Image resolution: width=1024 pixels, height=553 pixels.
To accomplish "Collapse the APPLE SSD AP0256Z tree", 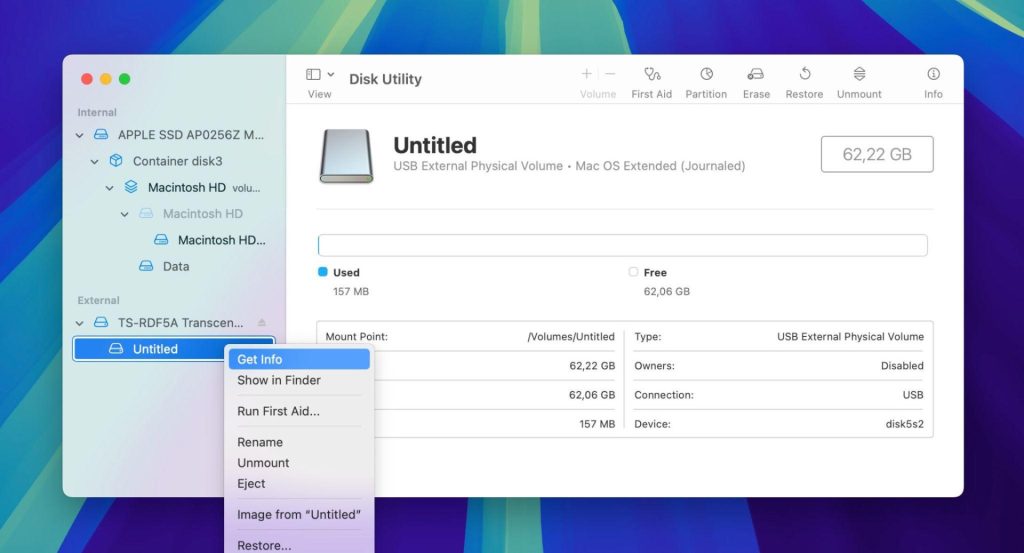I will [x=80, y=135].
